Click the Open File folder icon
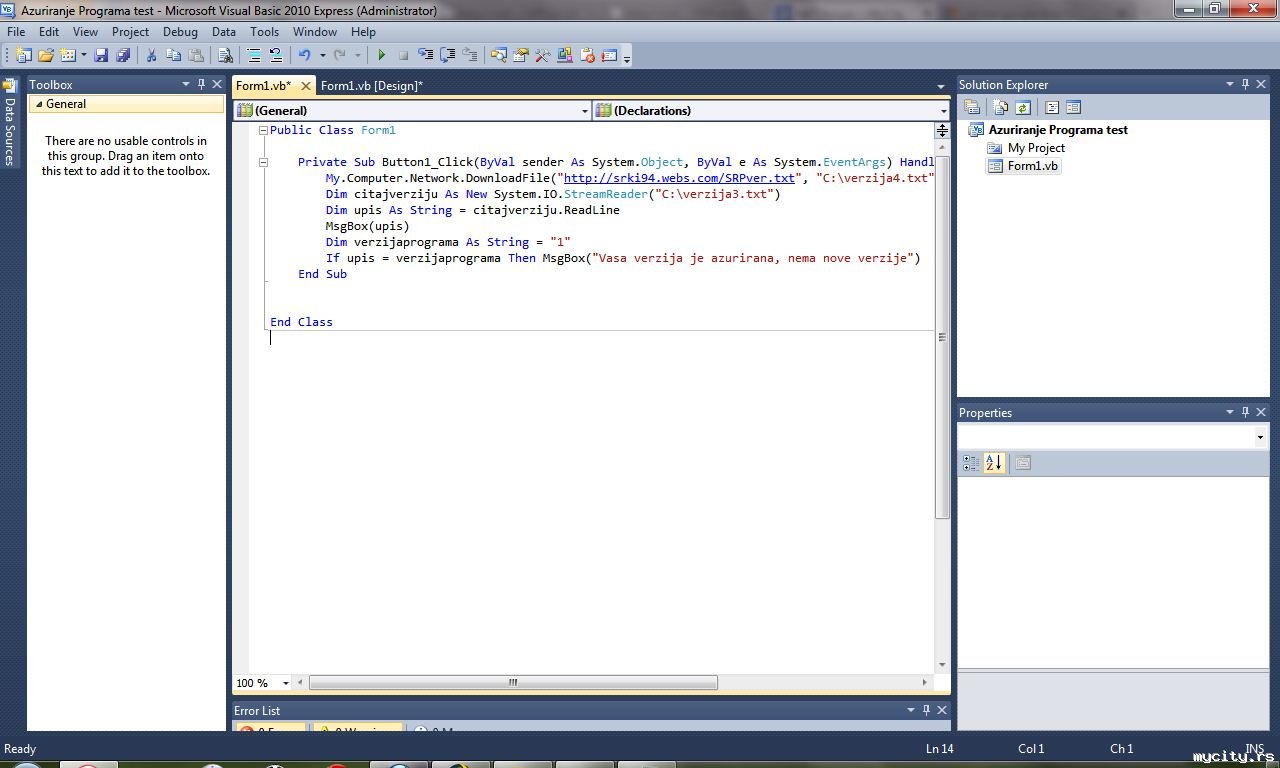The width and height of the screenshot is (1280, 768). (x=46, y=56)
